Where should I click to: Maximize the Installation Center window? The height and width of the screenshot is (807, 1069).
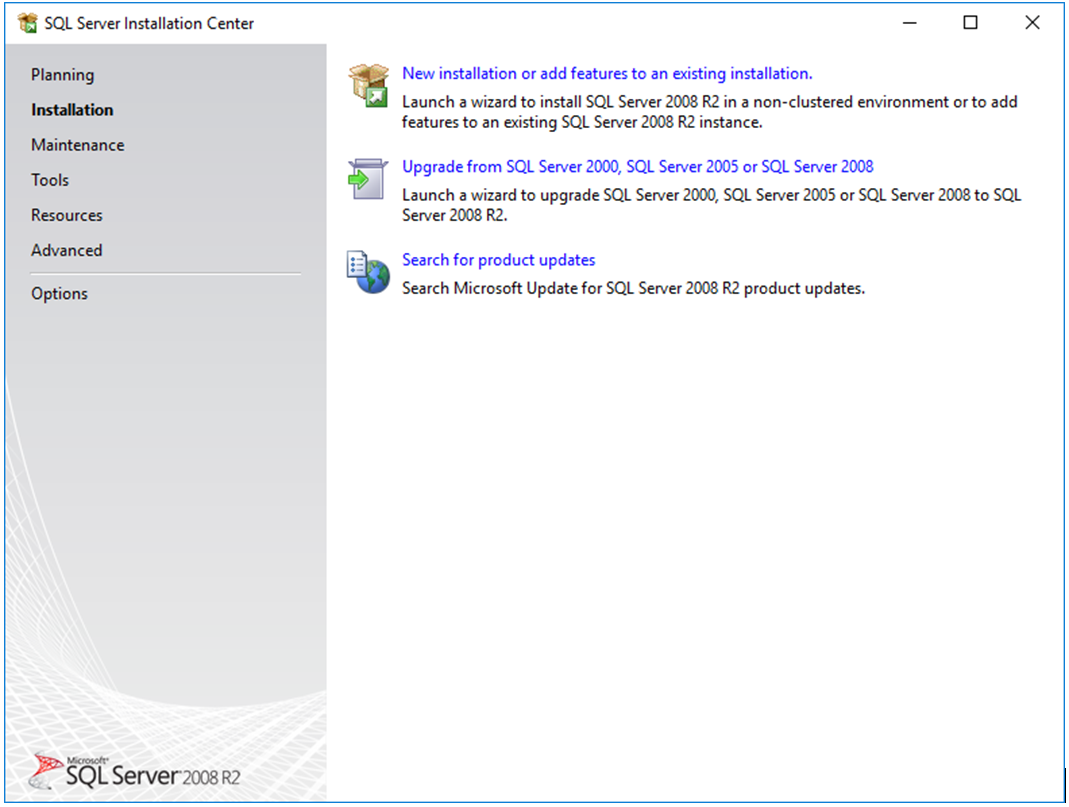point(970,23)
